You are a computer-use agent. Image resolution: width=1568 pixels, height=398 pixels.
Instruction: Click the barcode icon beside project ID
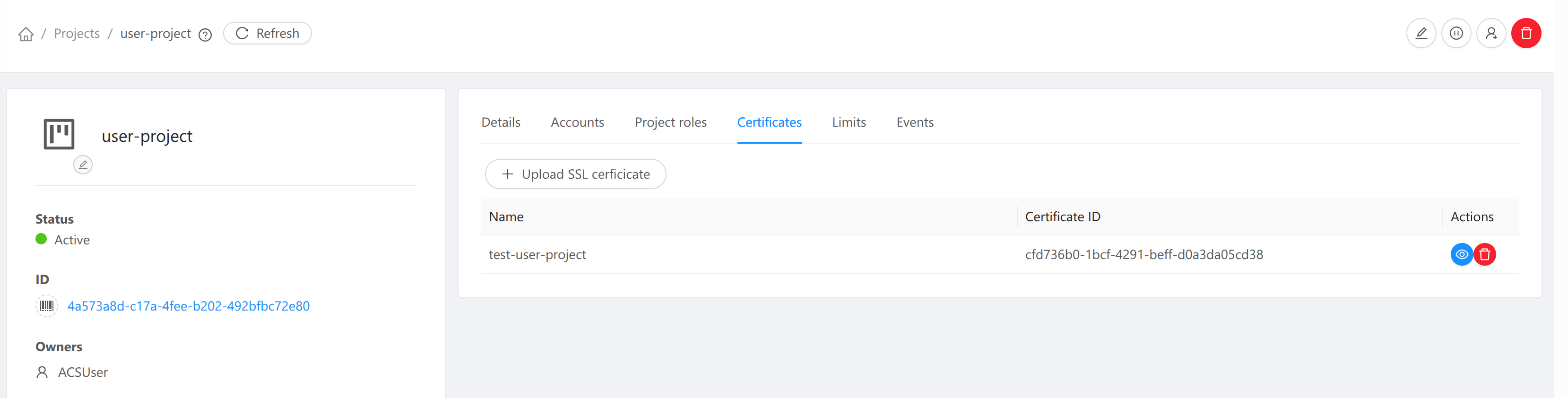pos(47,306)
